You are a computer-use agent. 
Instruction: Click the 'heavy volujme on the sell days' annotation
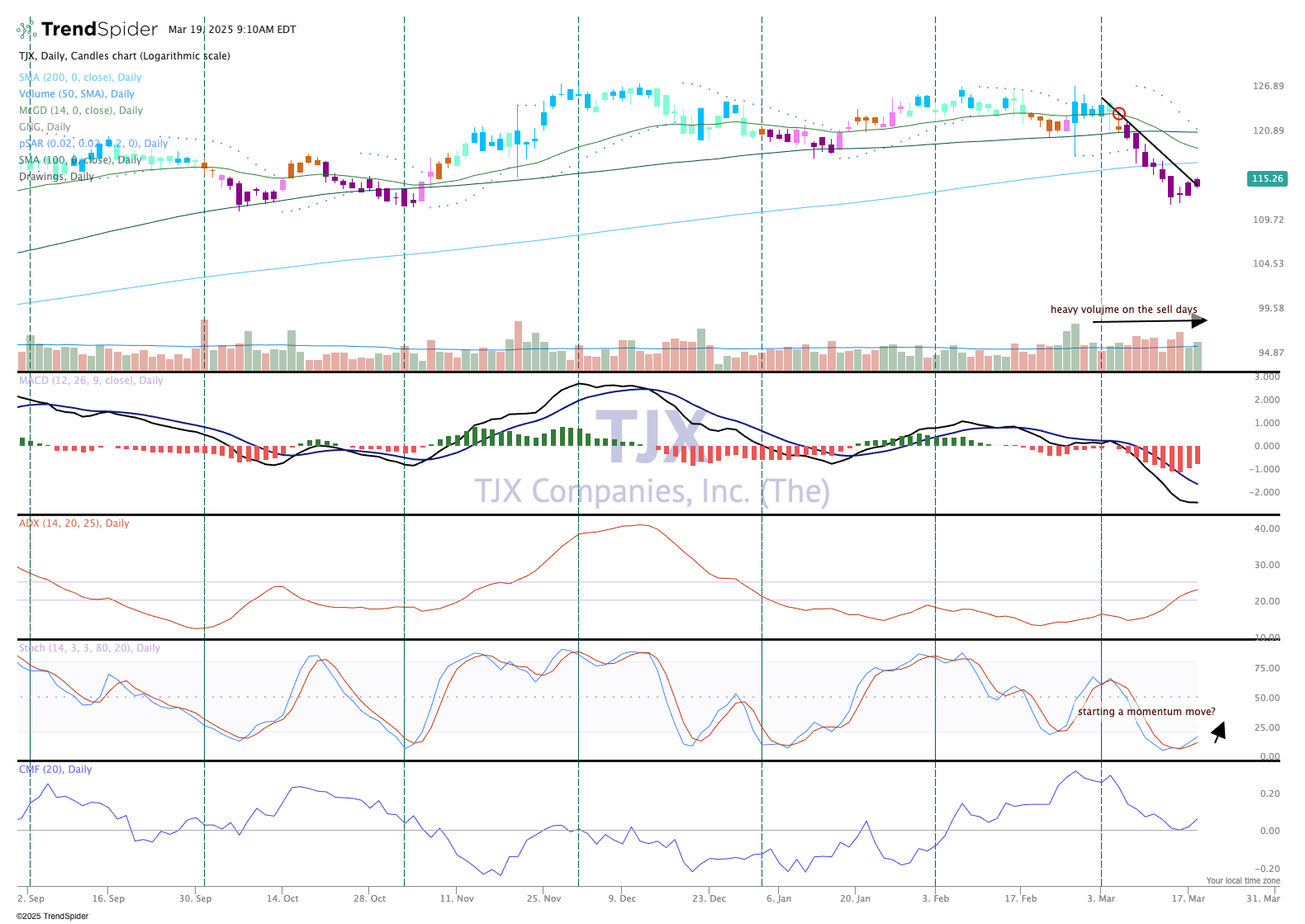1123,310
